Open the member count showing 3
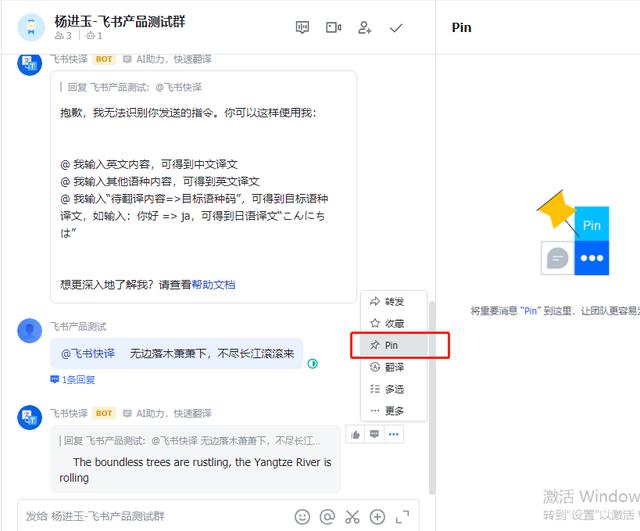Viewport: 640px width, 531px height. (x=63, y=36)
